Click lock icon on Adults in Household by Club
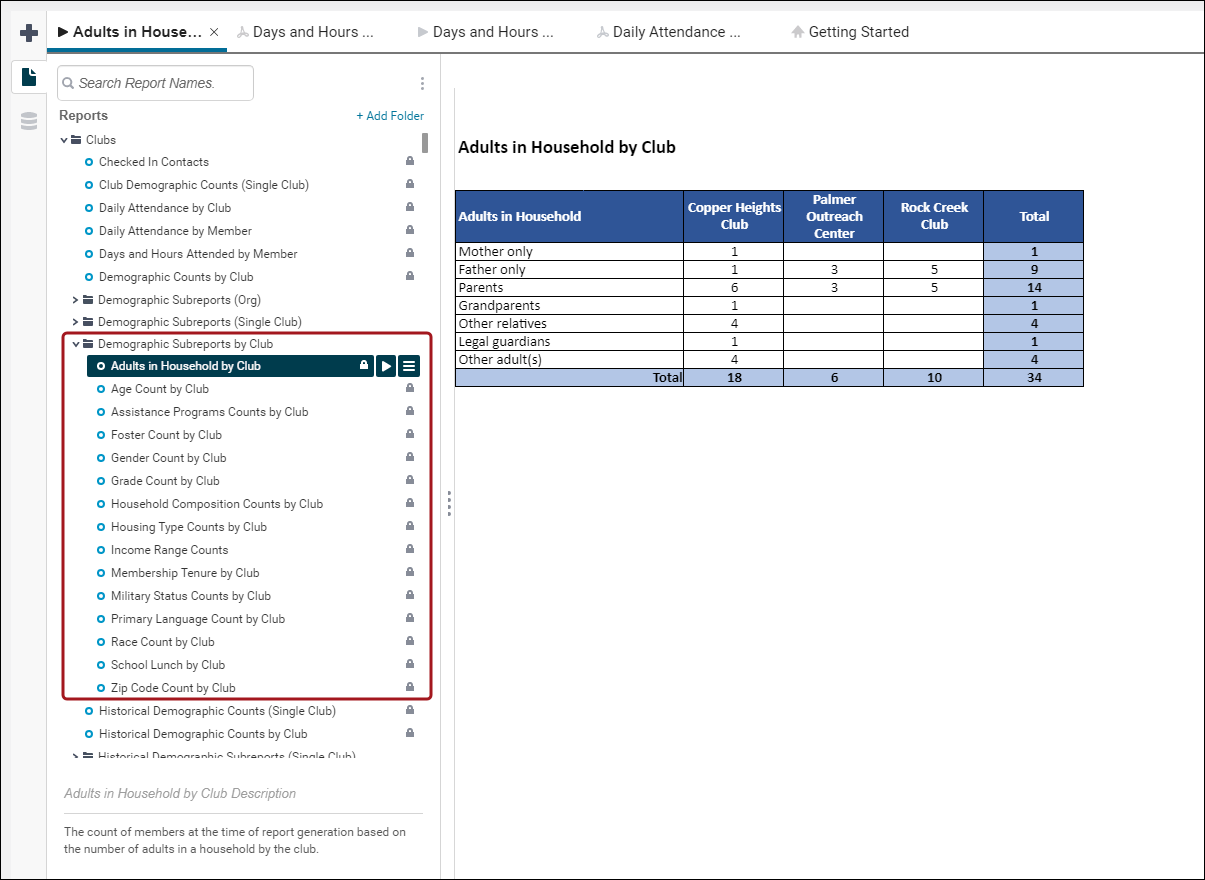Image resolution: width=1205 pixels, height=880 pixels. [364, 366]
